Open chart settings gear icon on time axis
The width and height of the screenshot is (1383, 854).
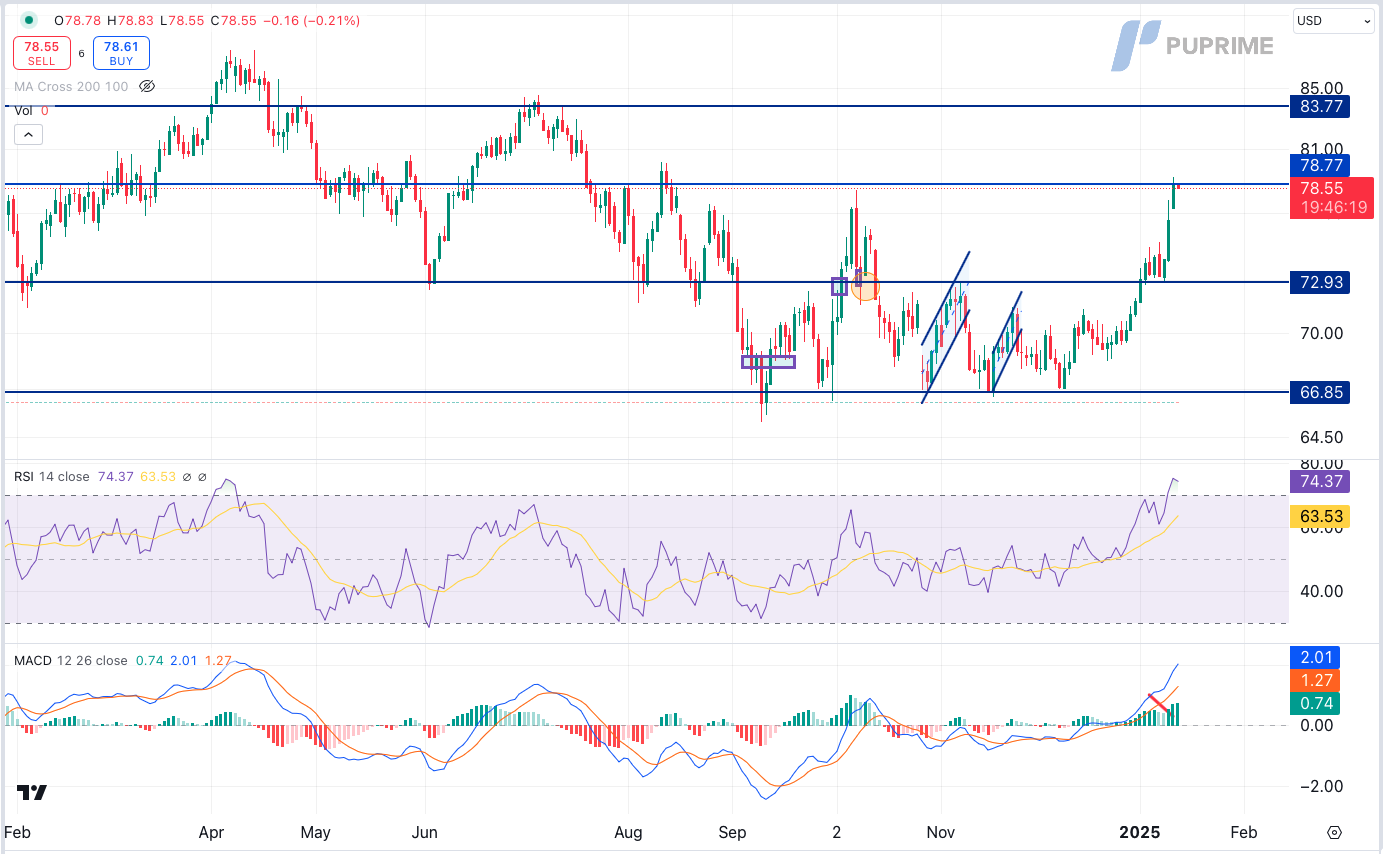pyautogui.click(x=1335, y=832)
